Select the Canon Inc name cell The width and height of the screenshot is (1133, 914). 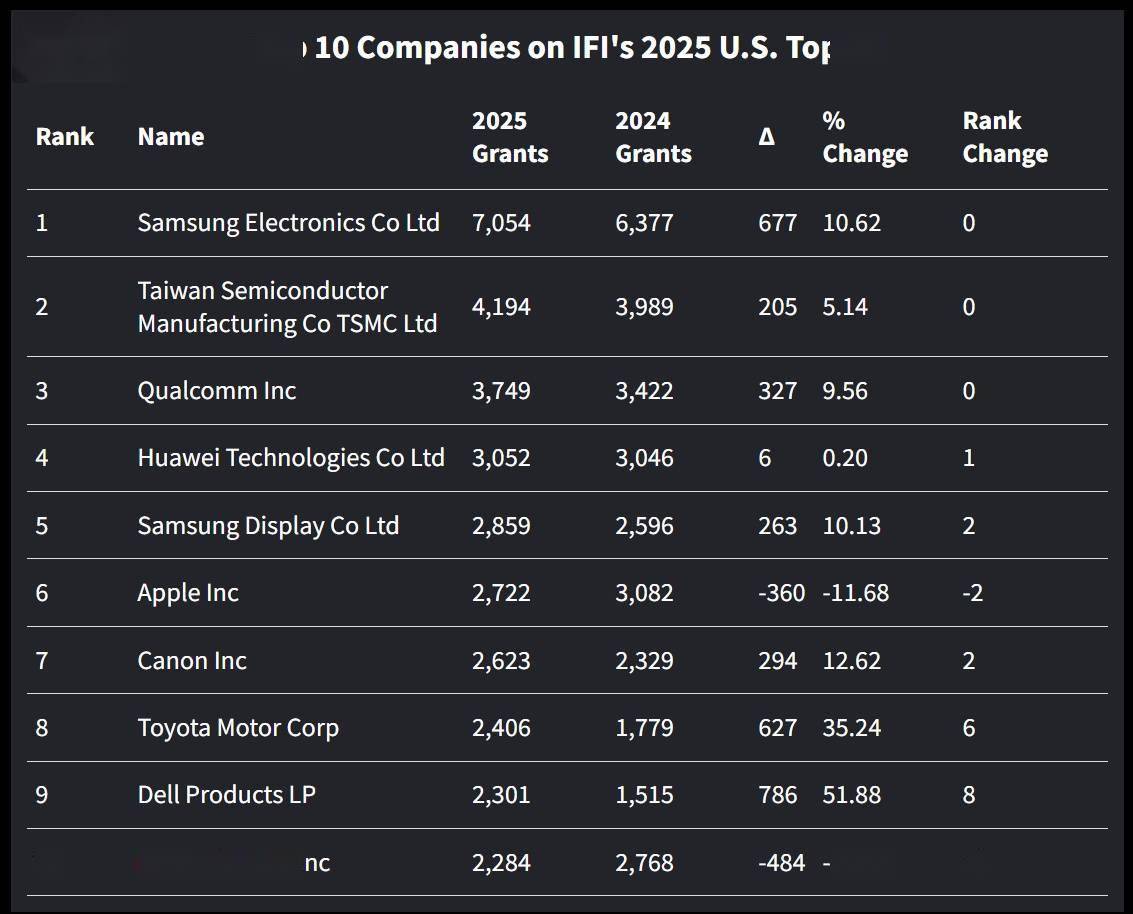point(192,661)
